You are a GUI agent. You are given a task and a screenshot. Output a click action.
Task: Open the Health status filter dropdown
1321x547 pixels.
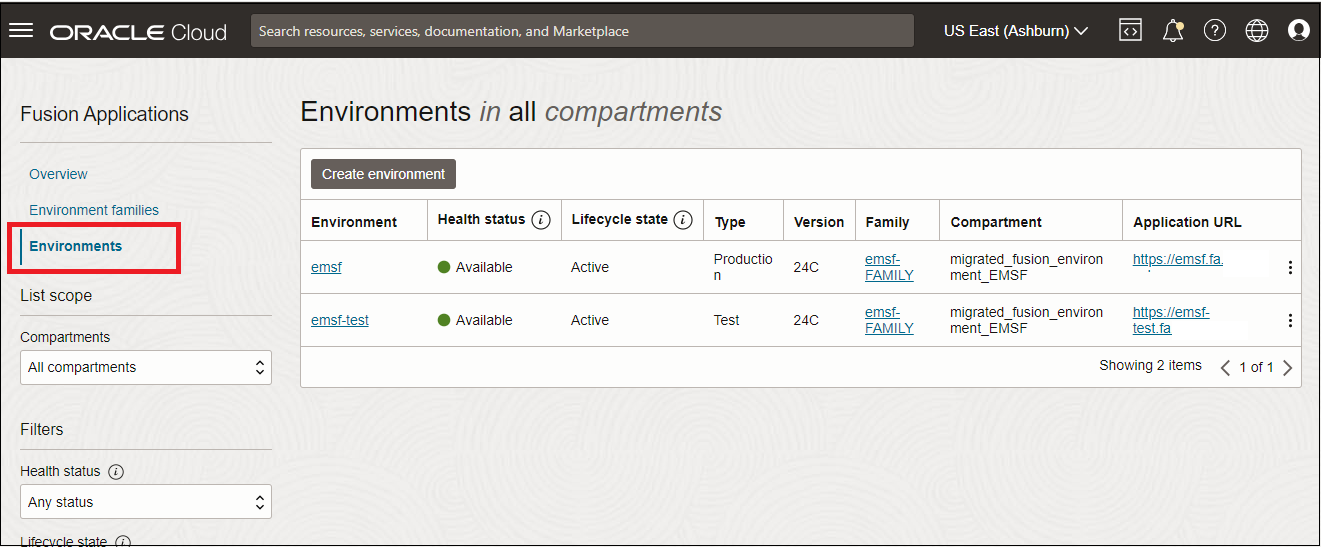click(x=146, y=502)
